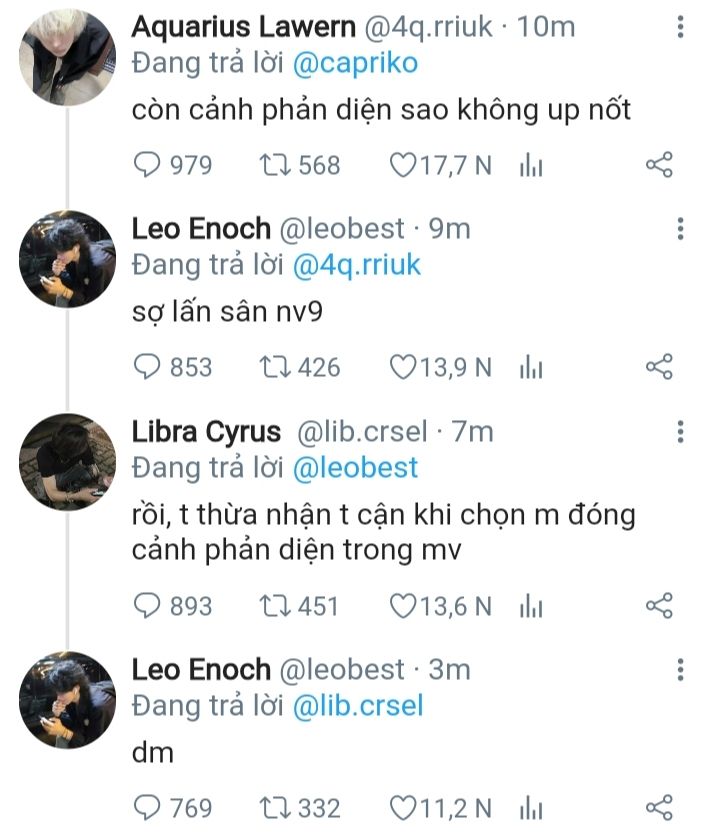Reply to Aquarius Lawern's tweet
The image size is (720, 836).
[x=147, y=165]
